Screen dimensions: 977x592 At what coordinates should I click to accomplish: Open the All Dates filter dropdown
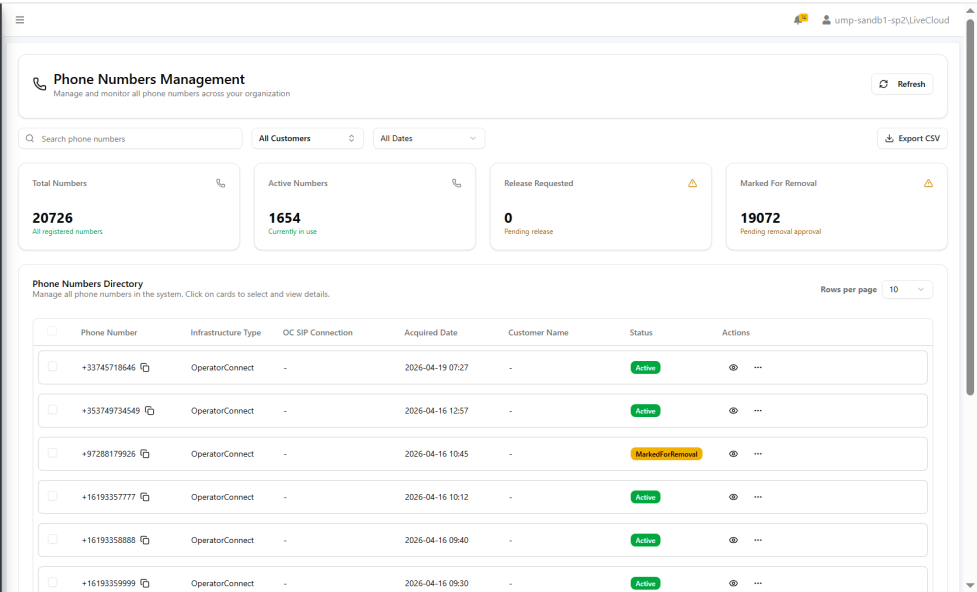[x=428, y=139]
